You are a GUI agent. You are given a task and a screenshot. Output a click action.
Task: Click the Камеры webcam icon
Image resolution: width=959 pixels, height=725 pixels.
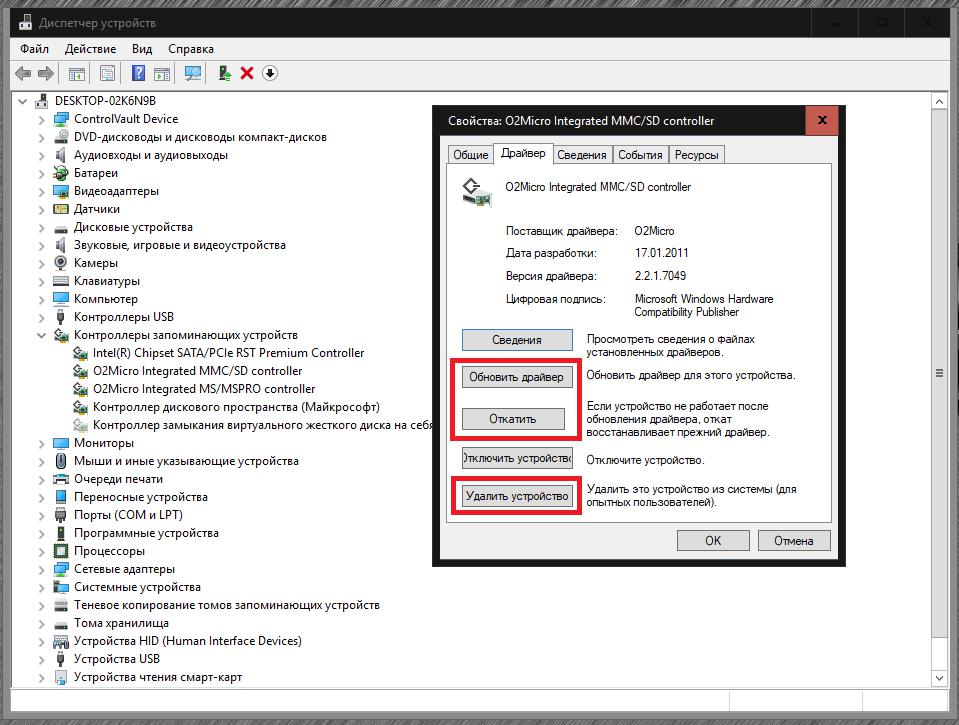[x=61, y=263]
